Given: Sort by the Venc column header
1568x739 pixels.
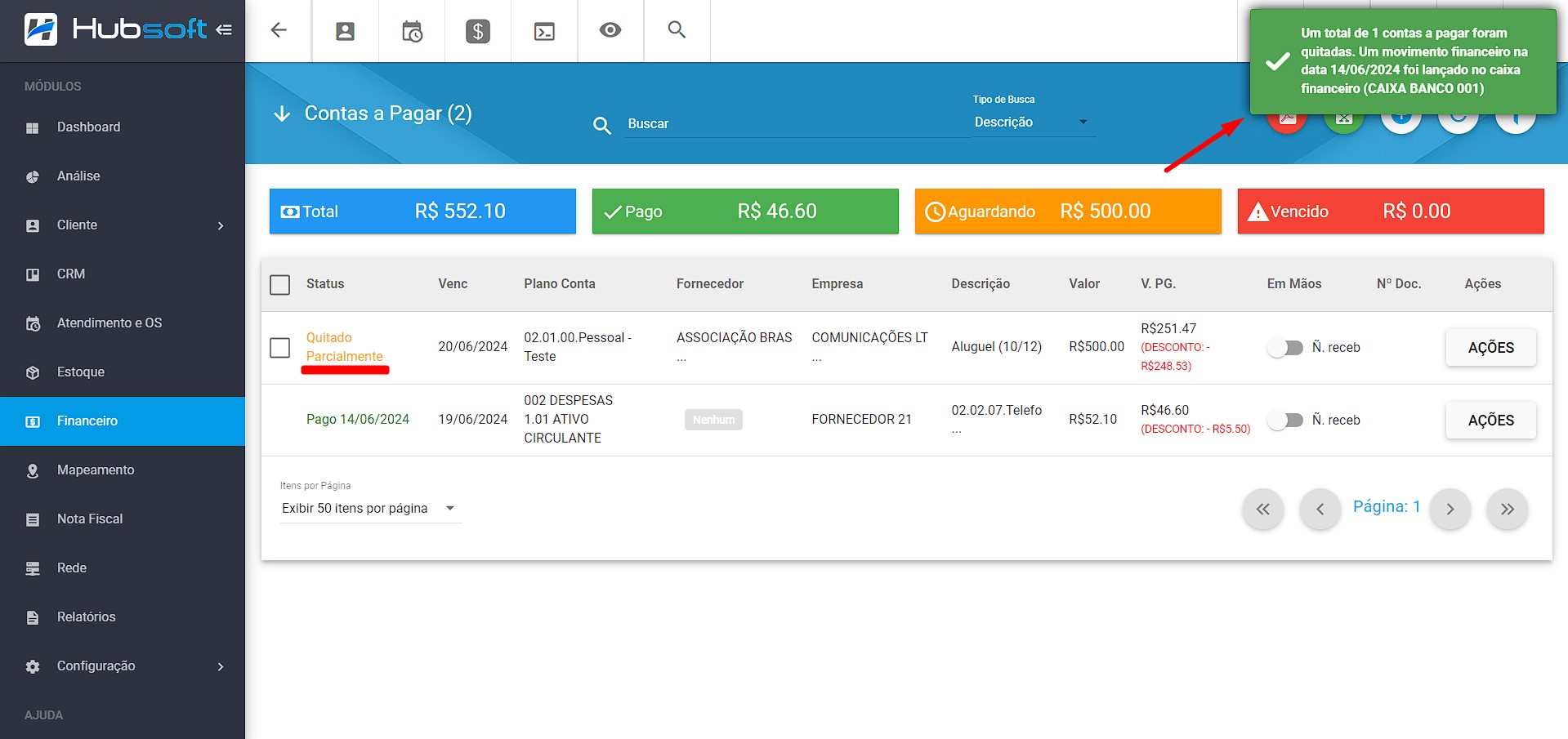Looking at the screenshot, I should coord(453,284).
